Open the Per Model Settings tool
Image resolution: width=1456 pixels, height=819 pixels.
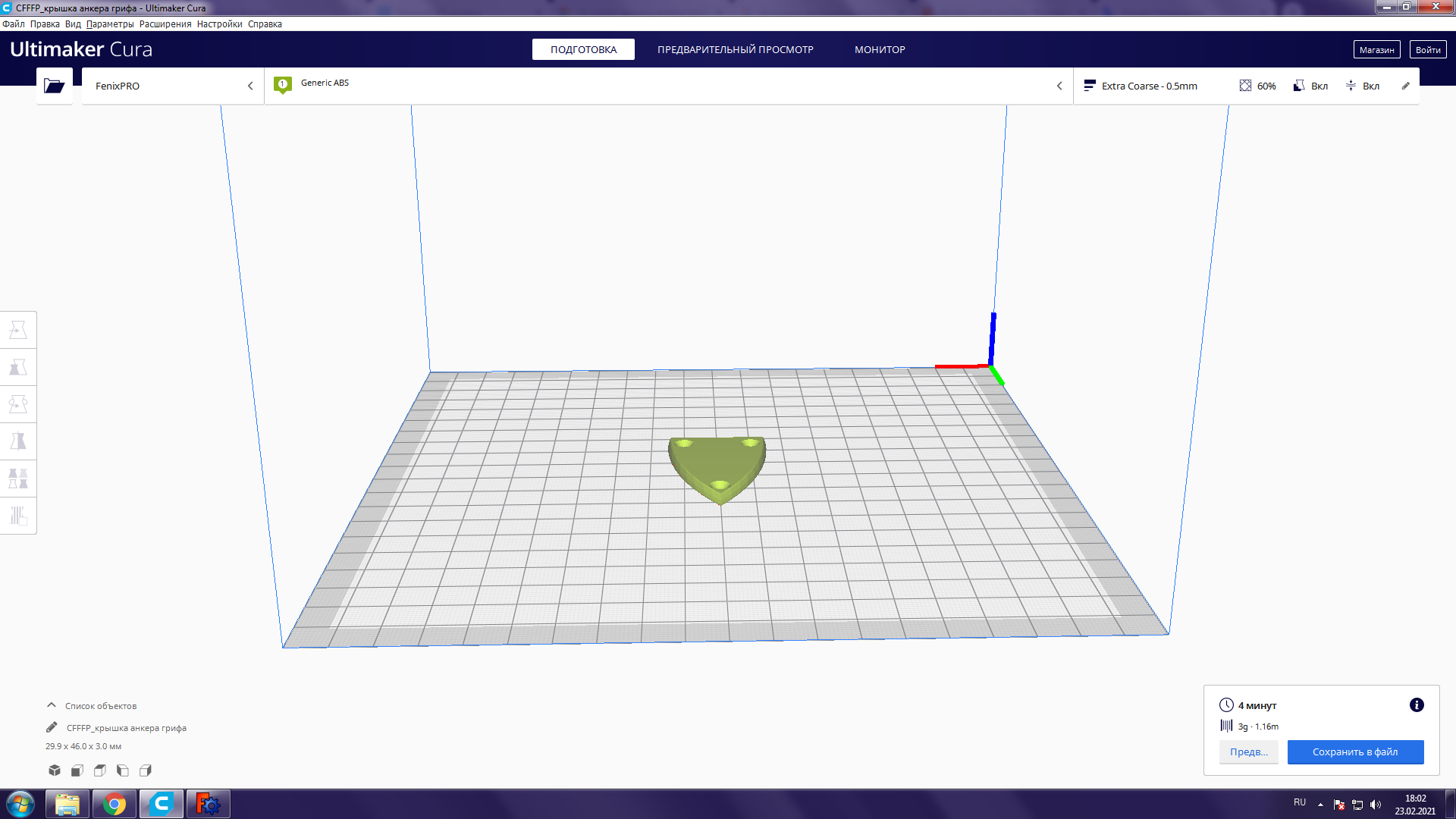(18, 479)
